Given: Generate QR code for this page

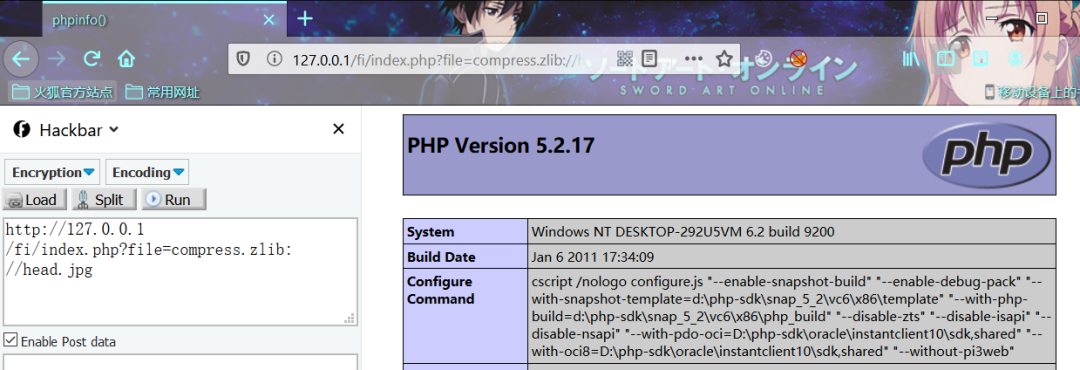Looking at the screenshot, I should [x=624, y=59].
